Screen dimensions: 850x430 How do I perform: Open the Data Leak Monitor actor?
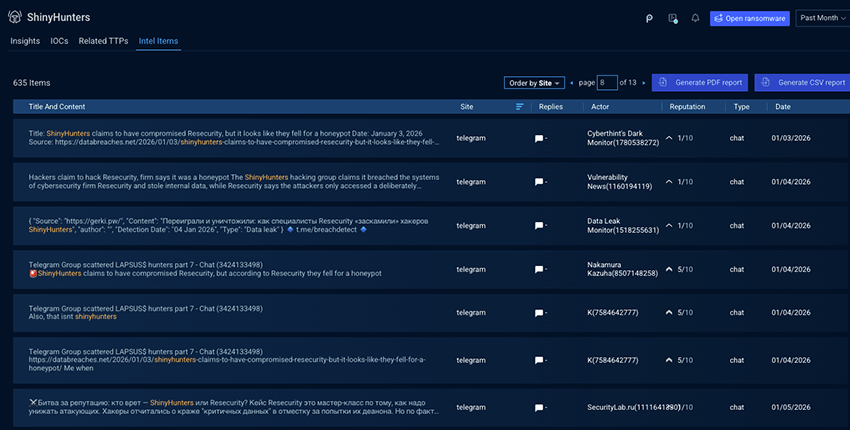point(623,226)
